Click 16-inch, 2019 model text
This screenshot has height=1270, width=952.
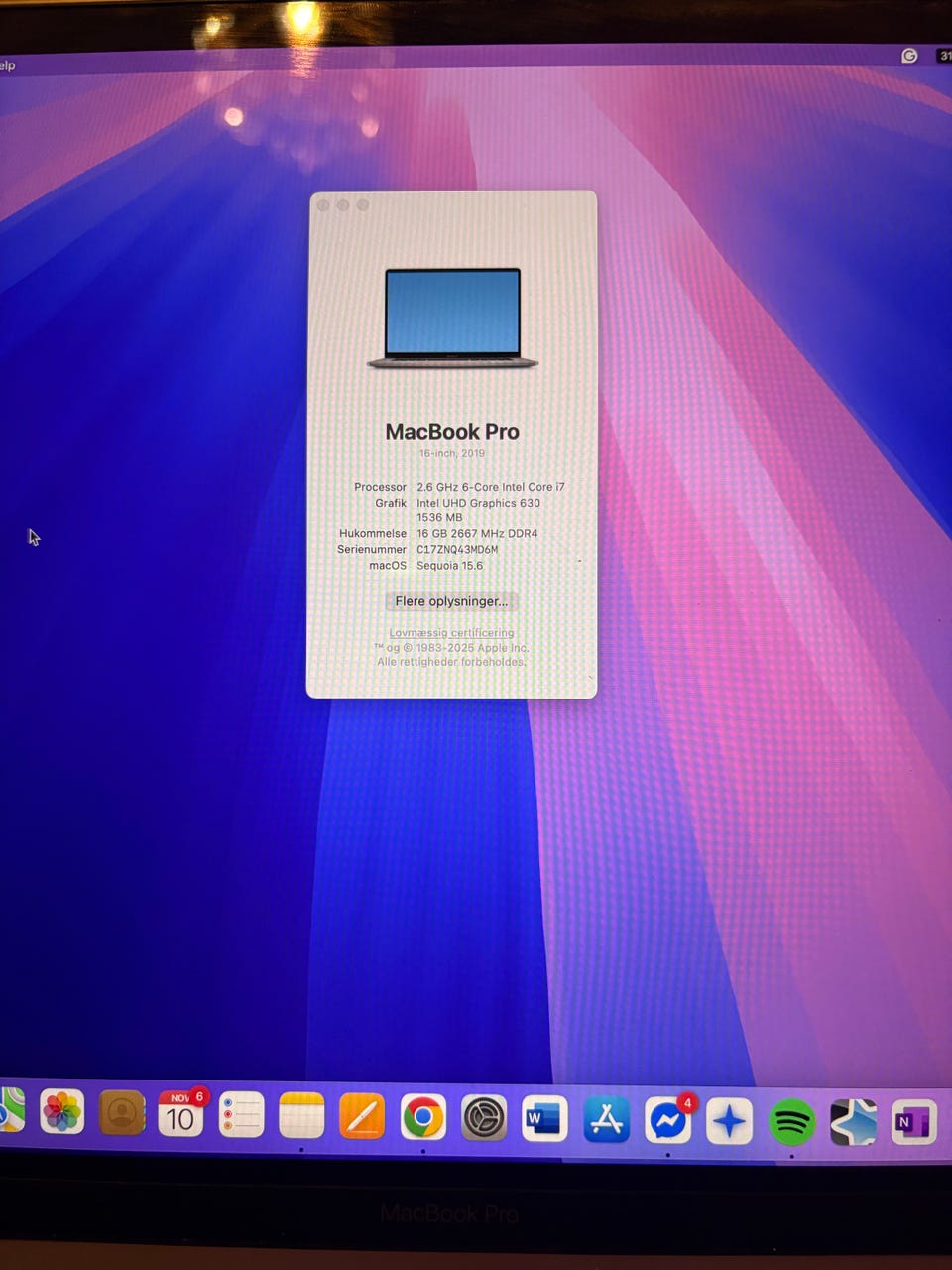pyautogui.click(x=452, y=453)
